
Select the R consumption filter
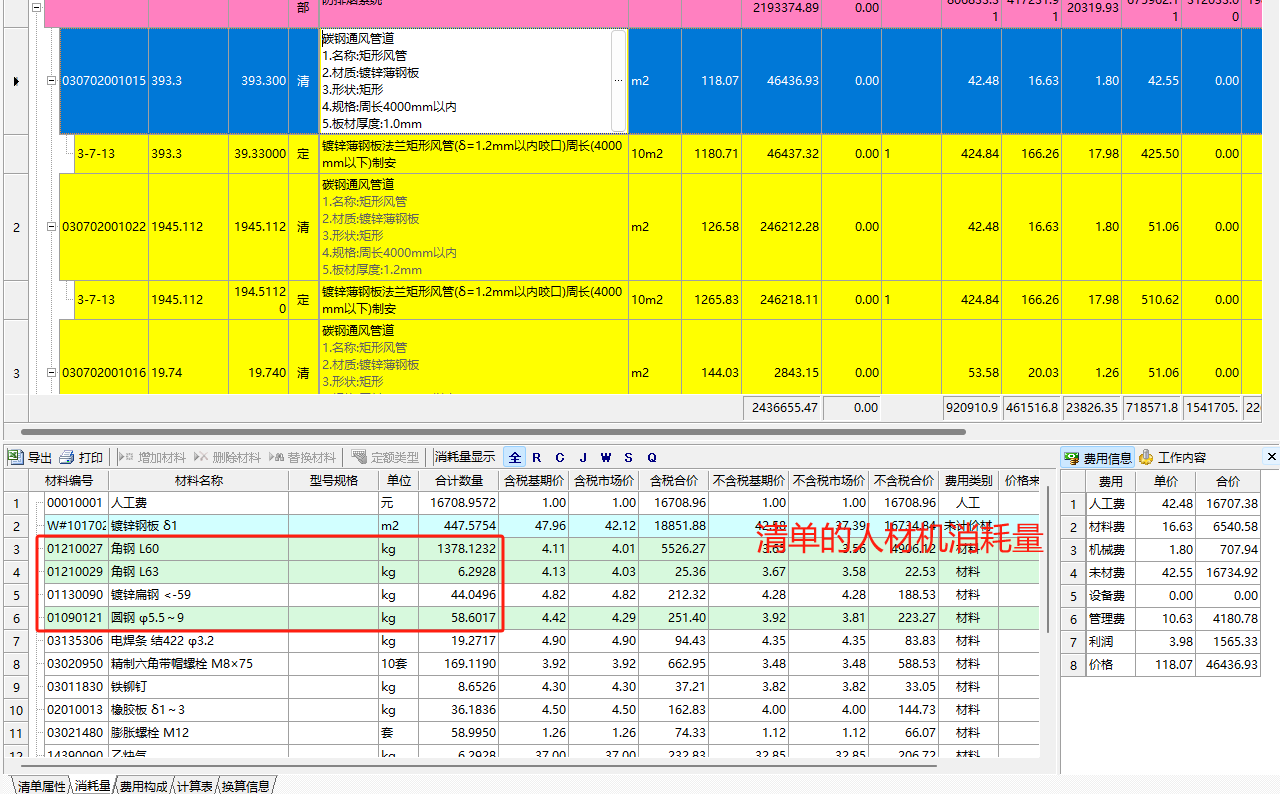[x=537, y=457]
